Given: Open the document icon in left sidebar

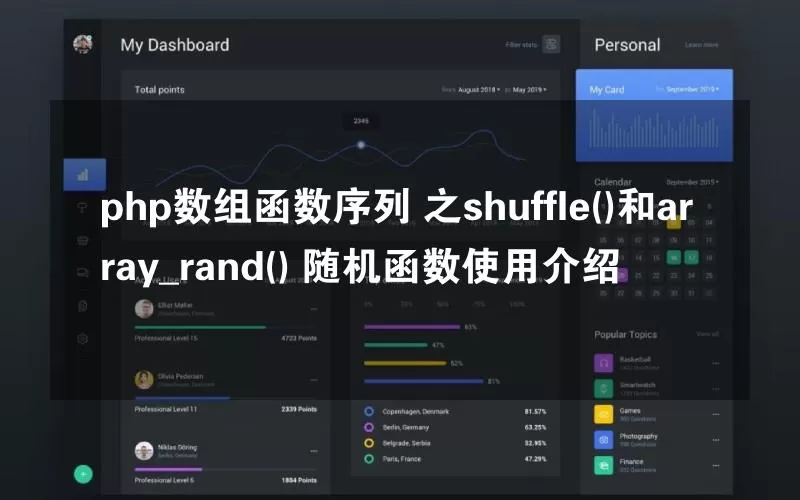Looking at the screenshot, I should (x=83, y=306).
